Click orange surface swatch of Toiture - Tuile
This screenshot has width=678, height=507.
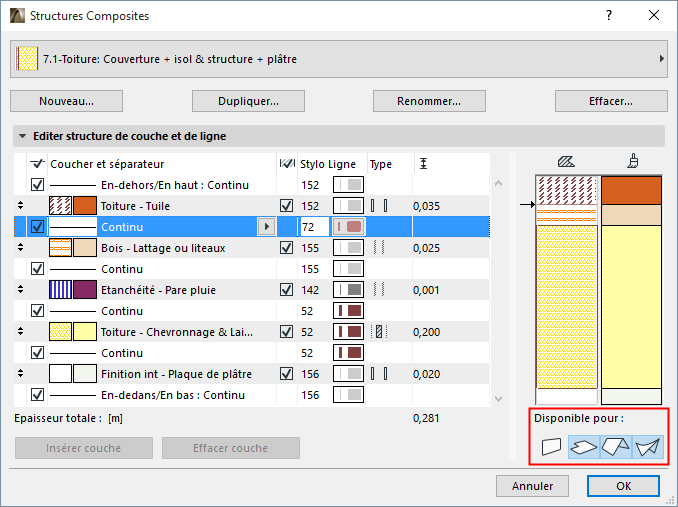85,206
